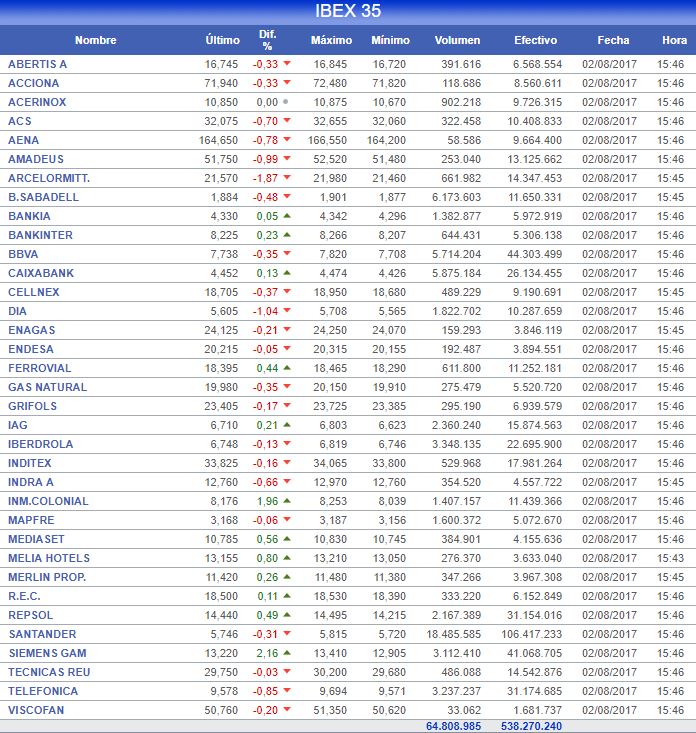The width and height of the screenshot is (696, 733).
Task: Open the AMADEUS stock link
Action: pos(36,159)
